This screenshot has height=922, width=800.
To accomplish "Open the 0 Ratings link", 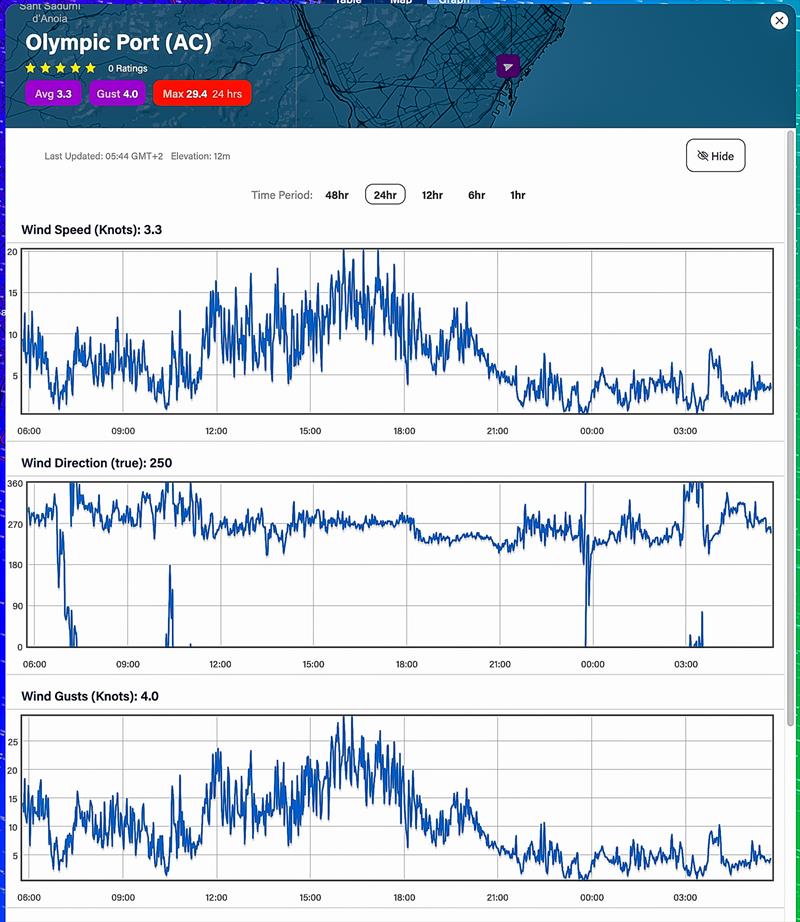I will click(128, 69).
